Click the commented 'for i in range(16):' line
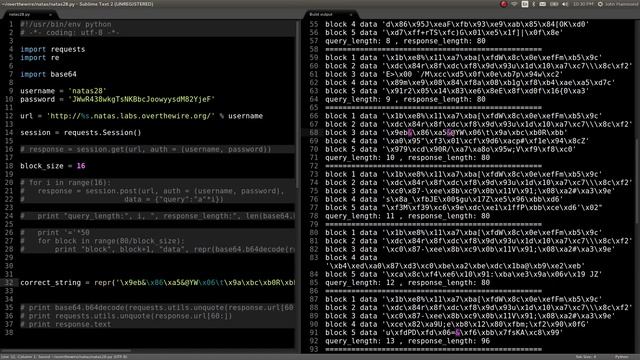The width and height of the screenshot is (640, 360). click(x=65, y=182)
